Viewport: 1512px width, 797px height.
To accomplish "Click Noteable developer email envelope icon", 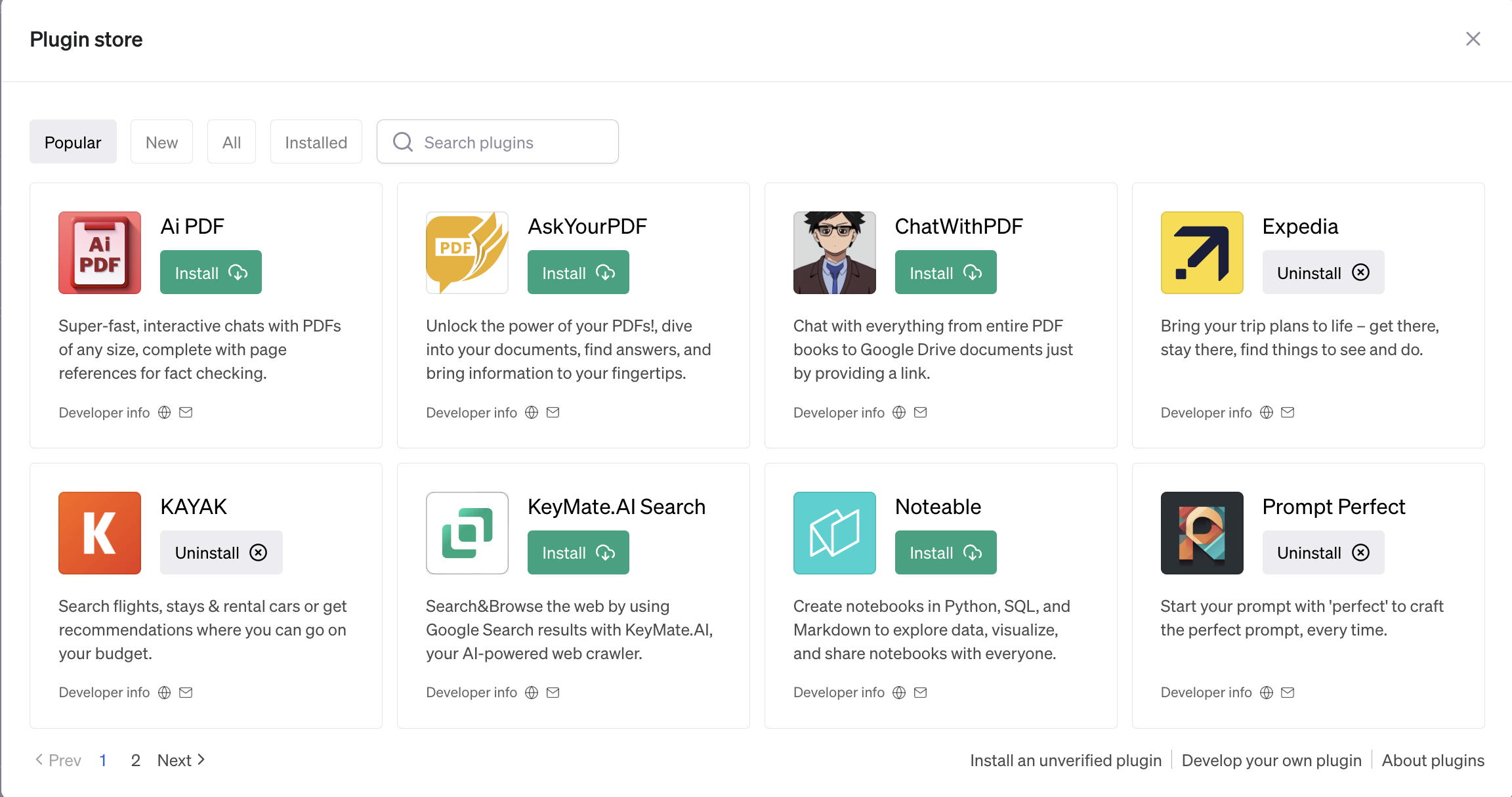I will point(921,693).
